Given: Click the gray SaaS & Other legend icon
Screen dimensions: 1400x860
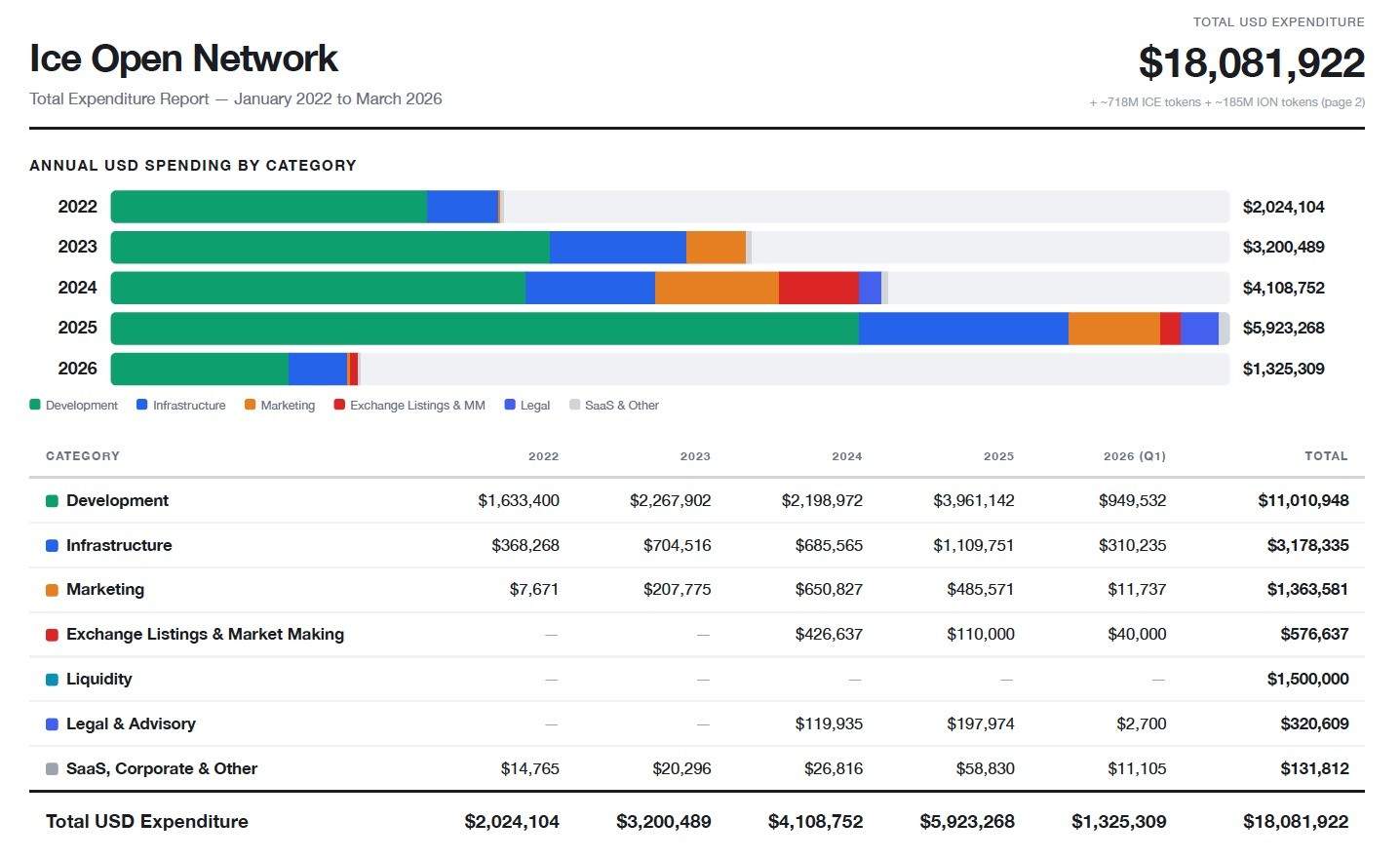Looking at the screenshot, I should pos(574,405).
